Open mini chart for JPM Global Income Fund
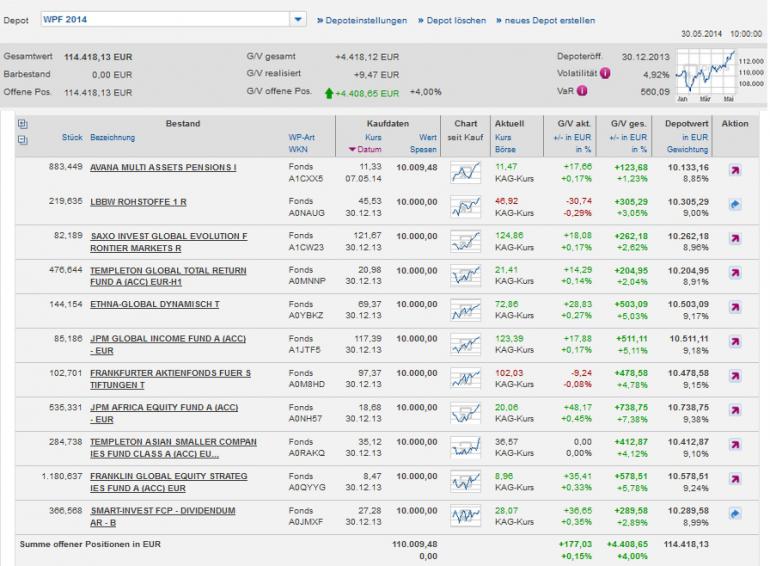The image size is (770, 566). (466, 342)
